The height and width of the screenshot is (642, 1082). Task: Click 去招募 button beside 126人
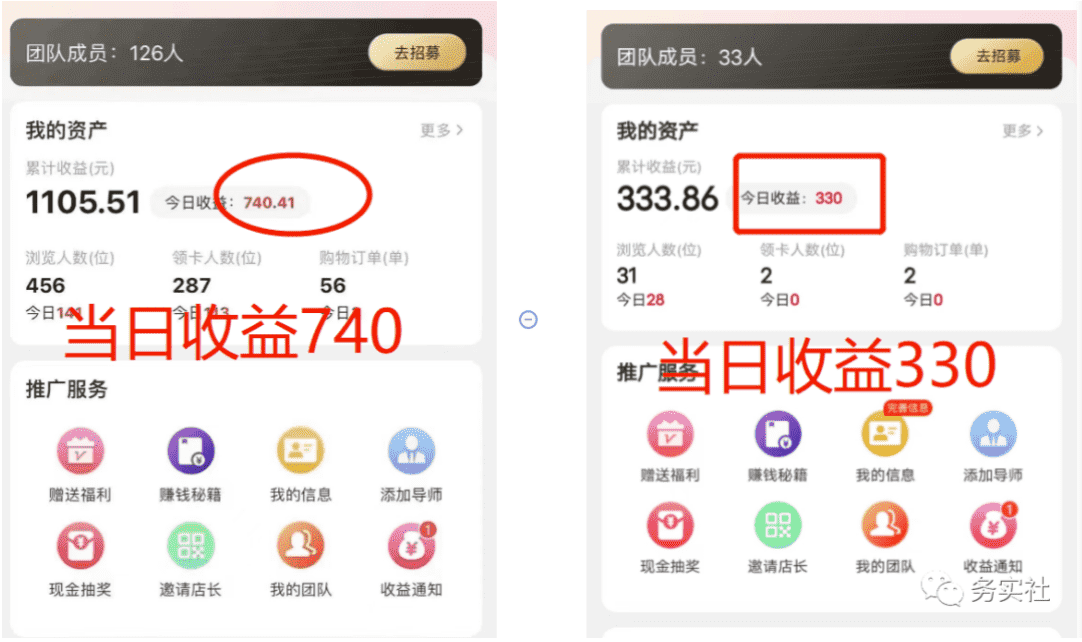417,52
